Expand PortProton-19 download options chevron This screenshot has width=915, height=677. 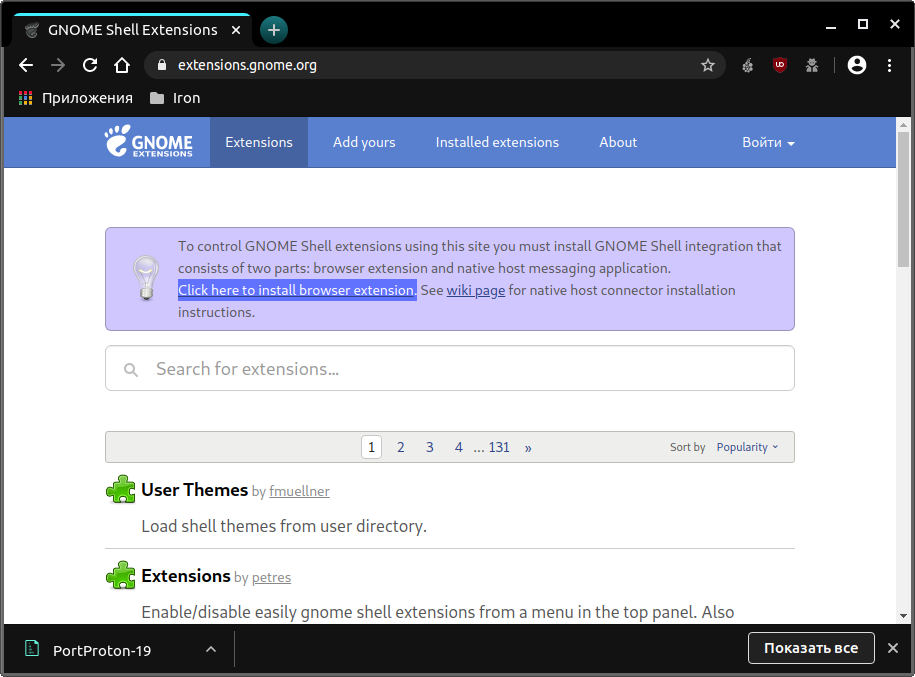(x=210, y=649)
